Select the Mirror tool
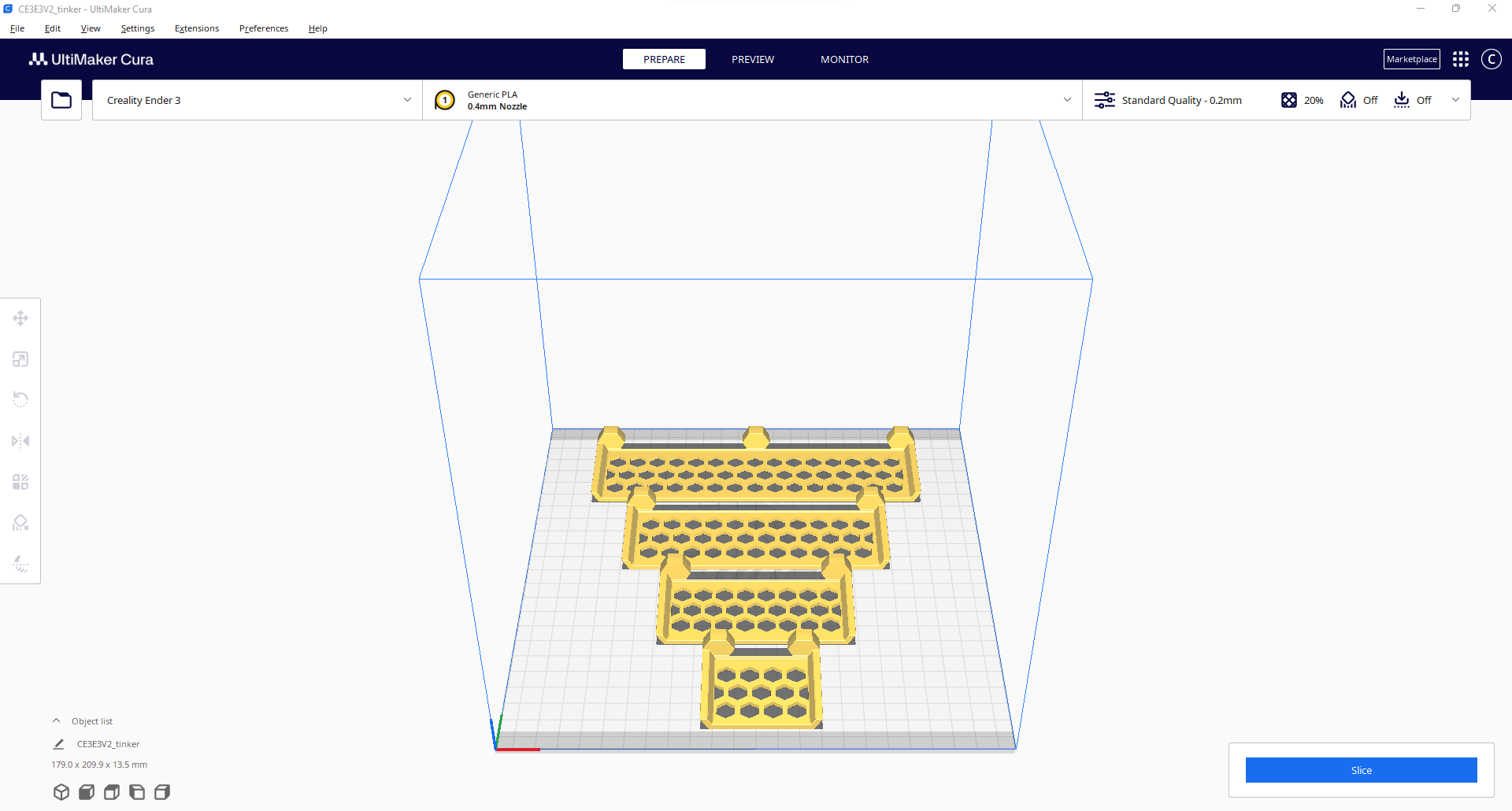Image resolution: width=1512 pixels, height=811 pixels. click(x=20, y=441)
